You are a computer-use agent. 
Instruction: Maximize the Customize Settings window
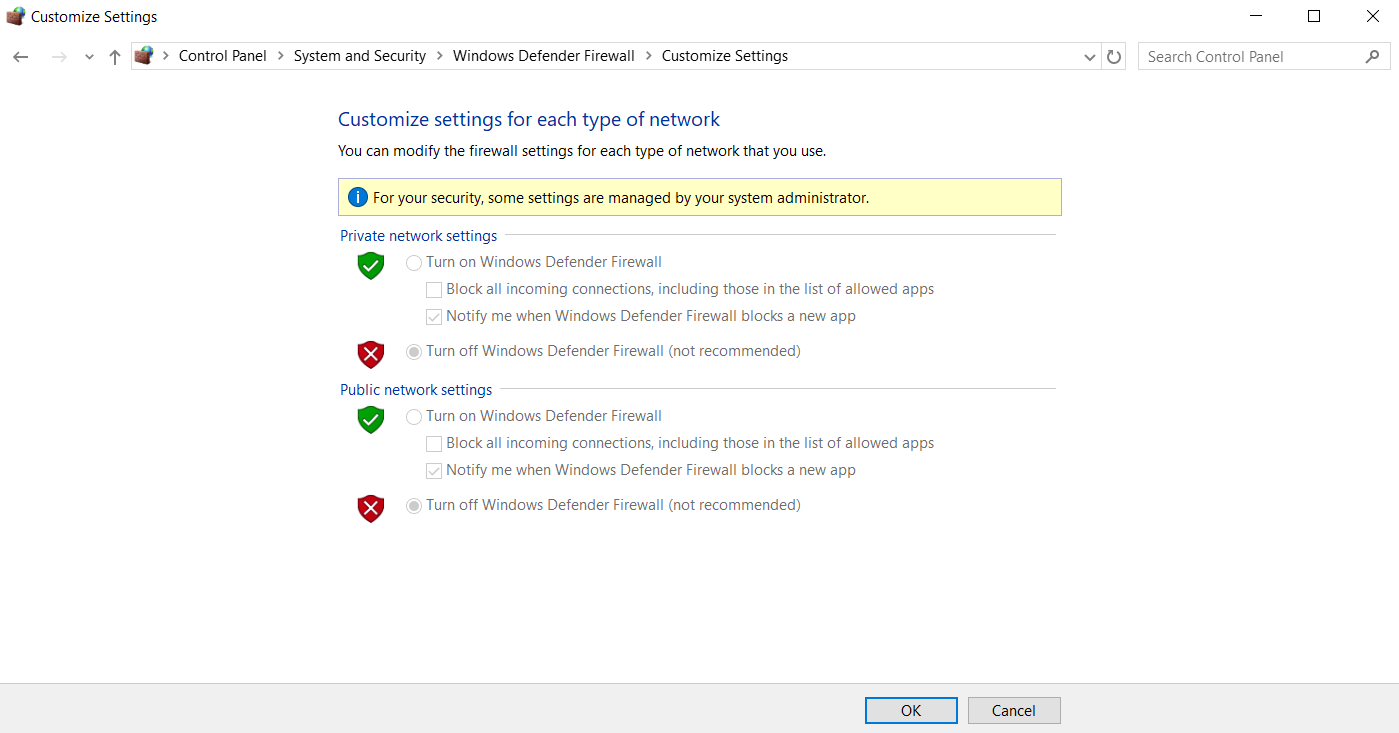pyautogui.click(x=1314, y=16)
